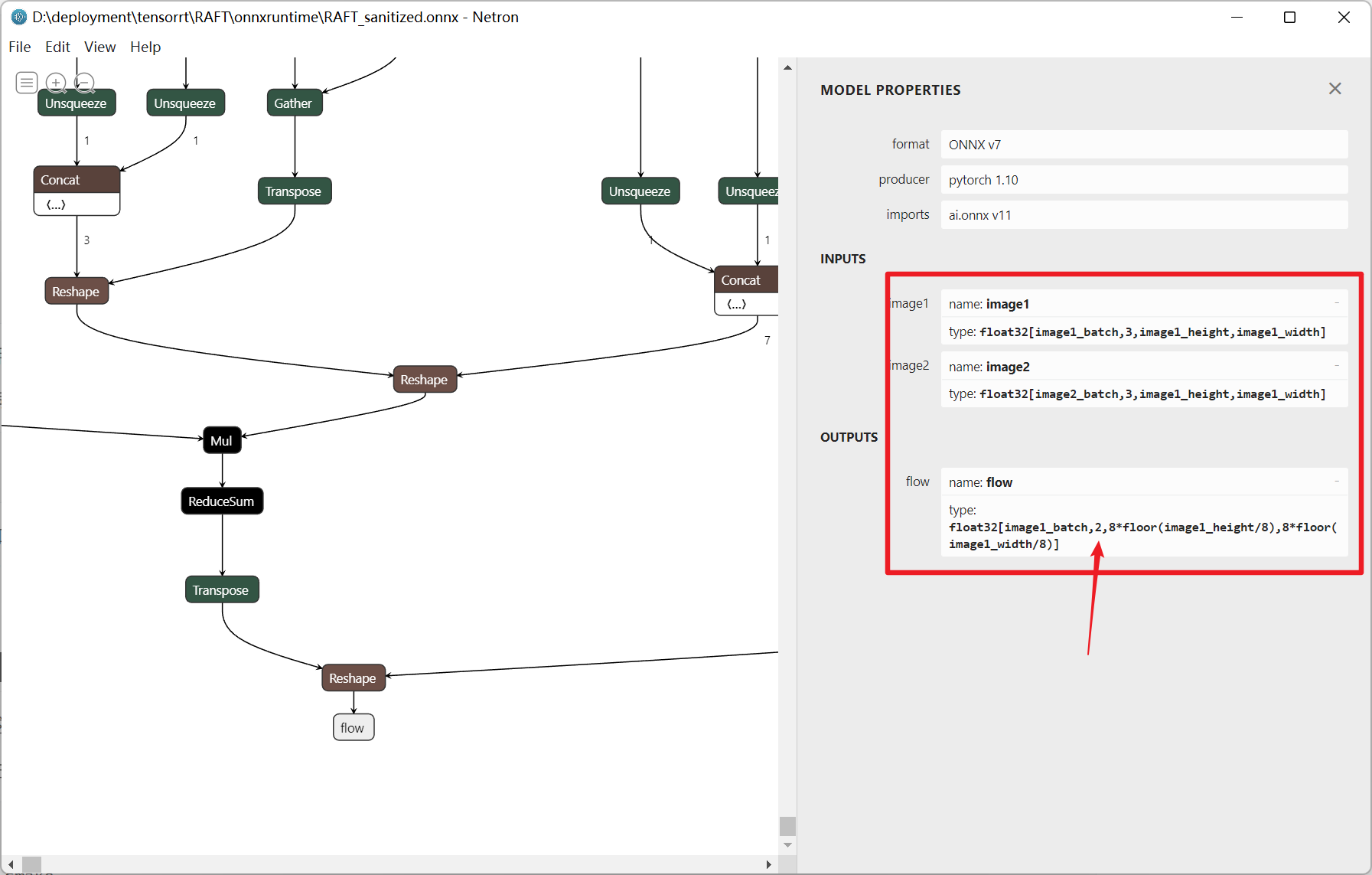Click the vertical scrollbar thumb

tap(787, 826)
